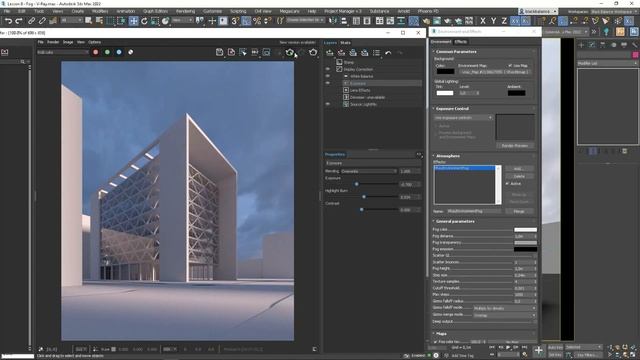Click the XY plane constraint button
This screenshot has height=360, width=640.
click(515, 21)
